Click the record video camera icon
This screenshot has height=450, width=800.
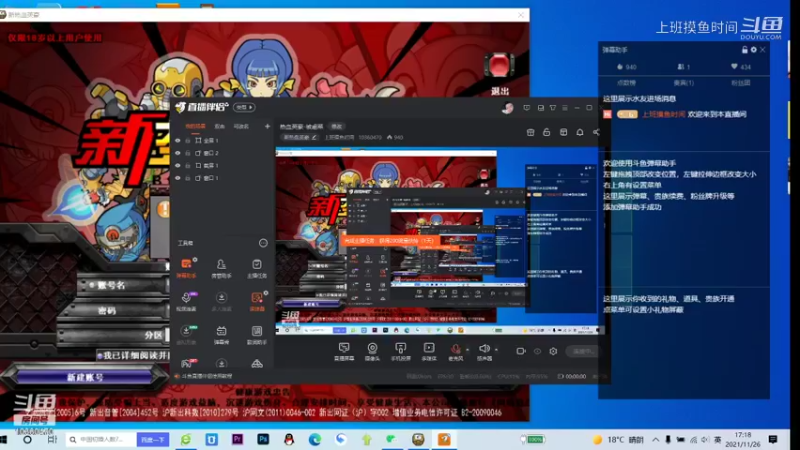(520, 351)
